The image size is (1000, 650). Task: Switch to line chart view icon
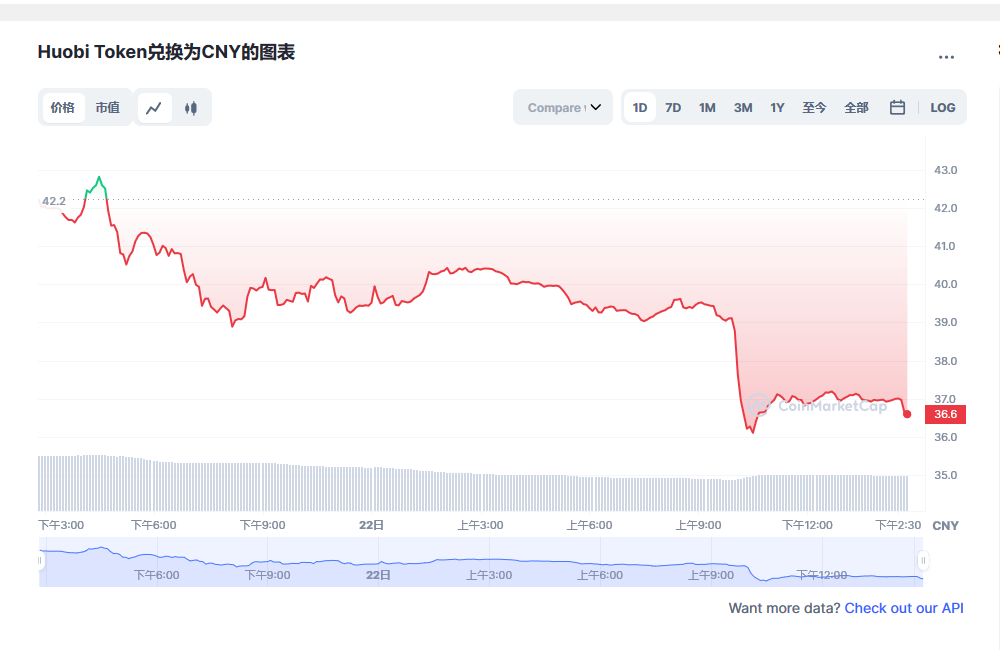point(154,108)
